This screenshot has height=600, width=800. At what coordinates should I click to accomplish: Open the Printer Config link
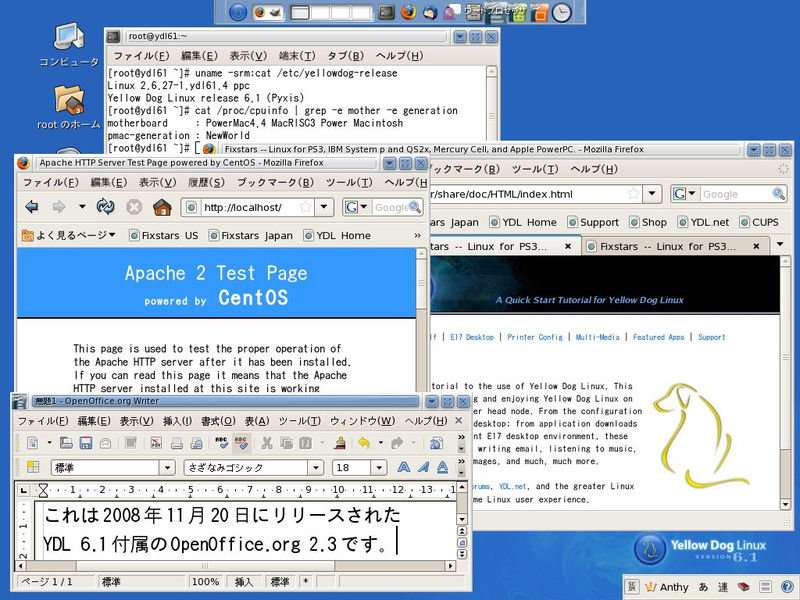[x=535, y=337]
